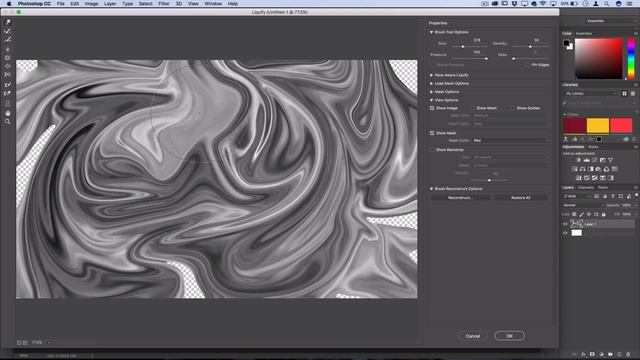Switch to the Paths tab
The width and height of the screenshot is (640, 360).
[x=603, y=187]
